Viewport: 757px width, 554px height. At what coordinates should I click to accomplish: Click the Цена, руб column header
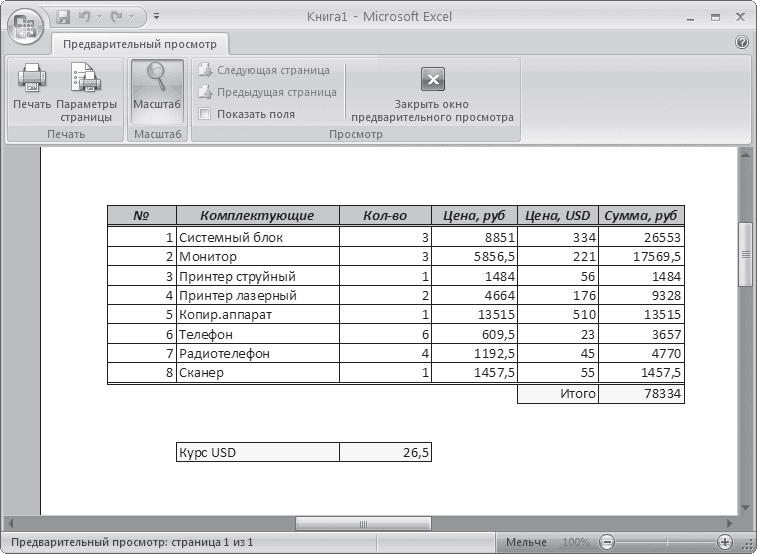(x=474, y=215)
